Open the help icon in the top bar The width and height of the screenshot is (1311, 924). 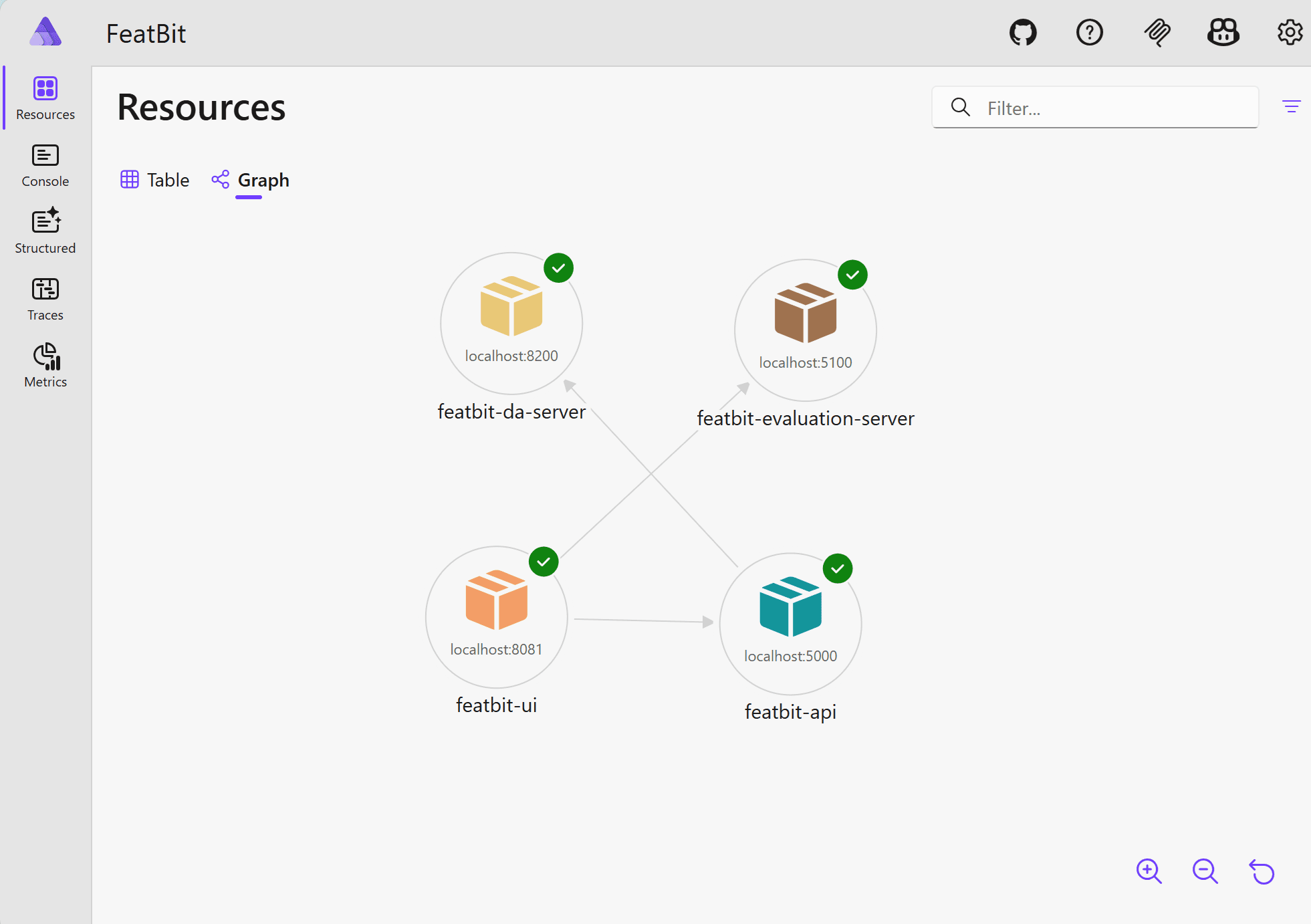[1090, 32]
